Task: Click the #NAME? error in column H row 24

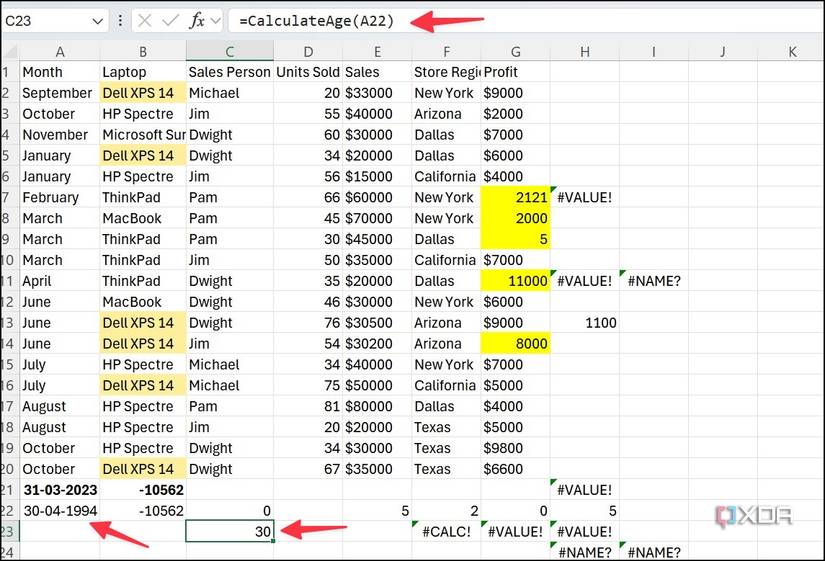Action: click(585, 552)
